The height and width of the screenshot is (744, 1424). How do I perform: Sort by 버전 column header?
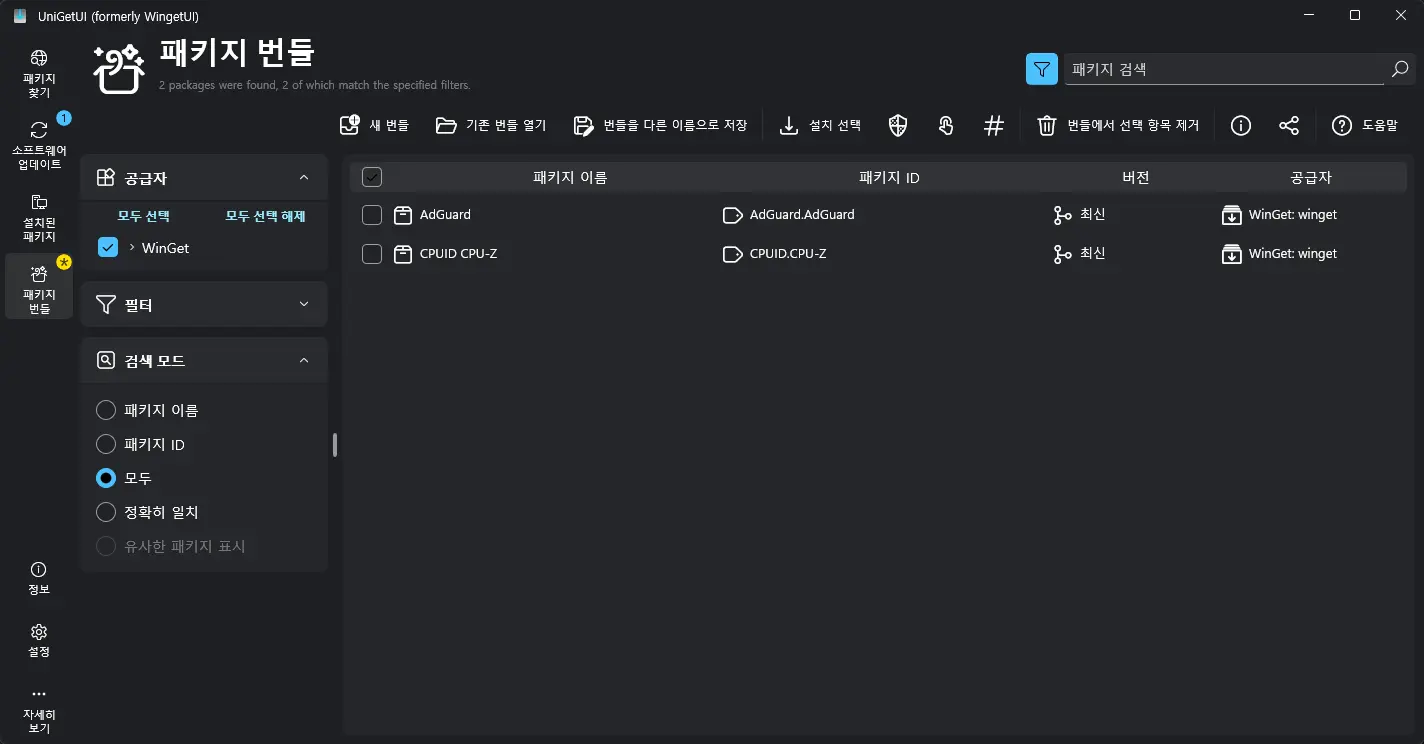point(1136,177)
